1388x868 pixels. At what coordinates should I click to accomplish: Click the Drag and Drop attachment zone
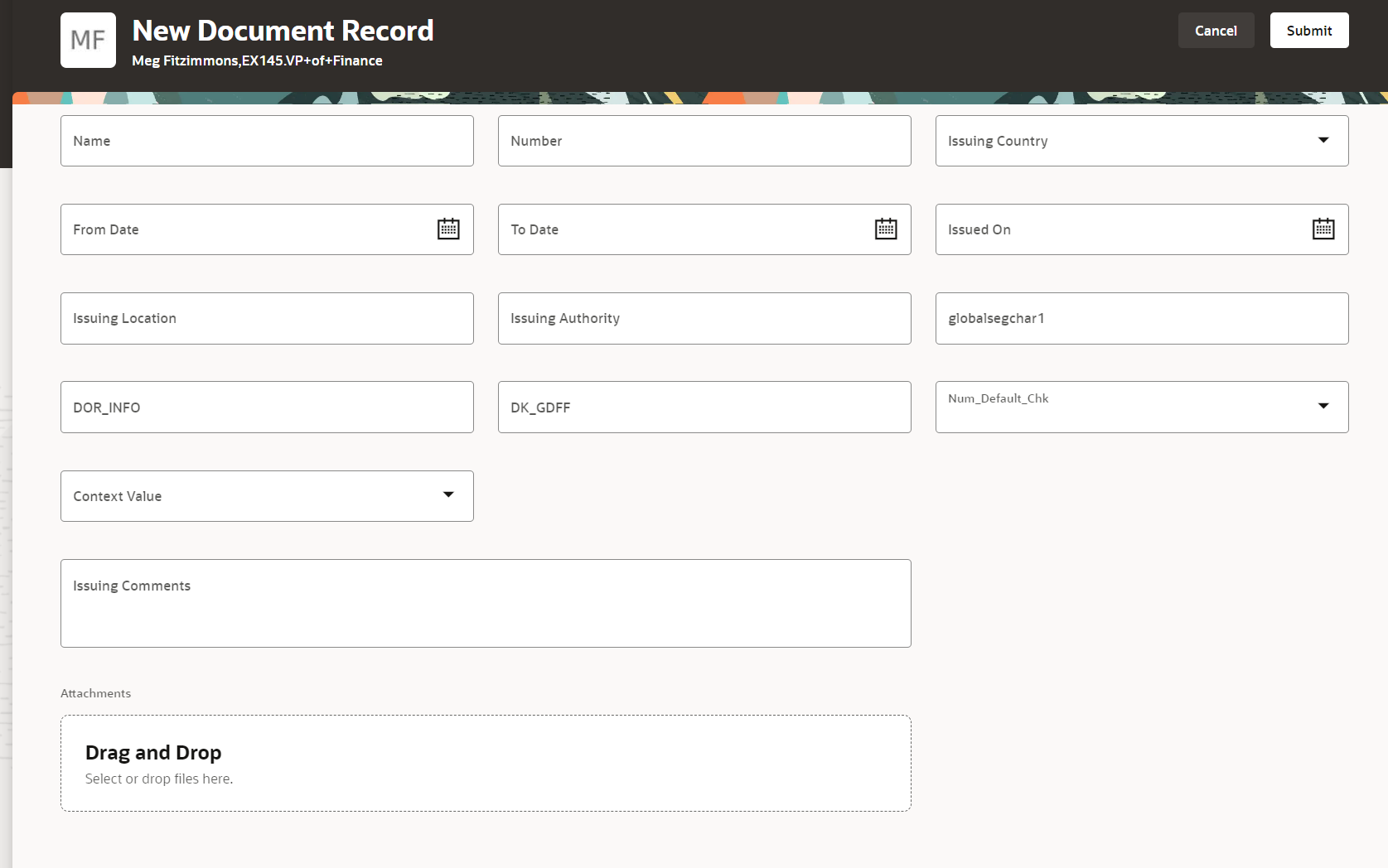click(486, 763)
